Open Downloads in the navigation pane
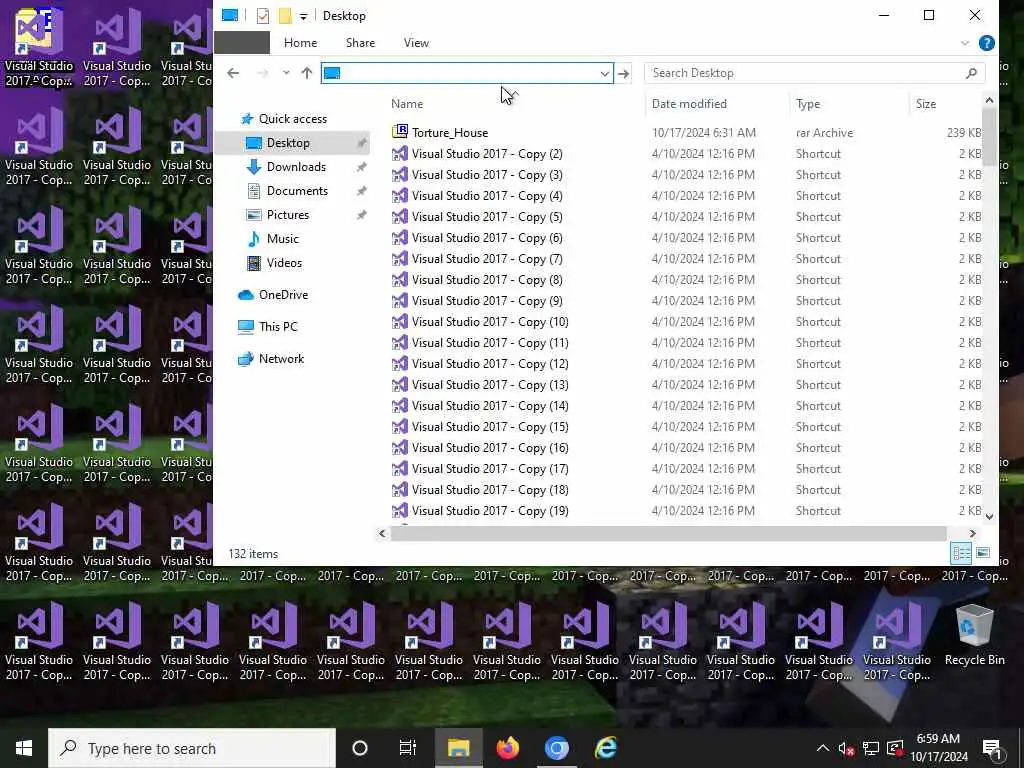1024x768 pixels. click(x=296, y=167)
